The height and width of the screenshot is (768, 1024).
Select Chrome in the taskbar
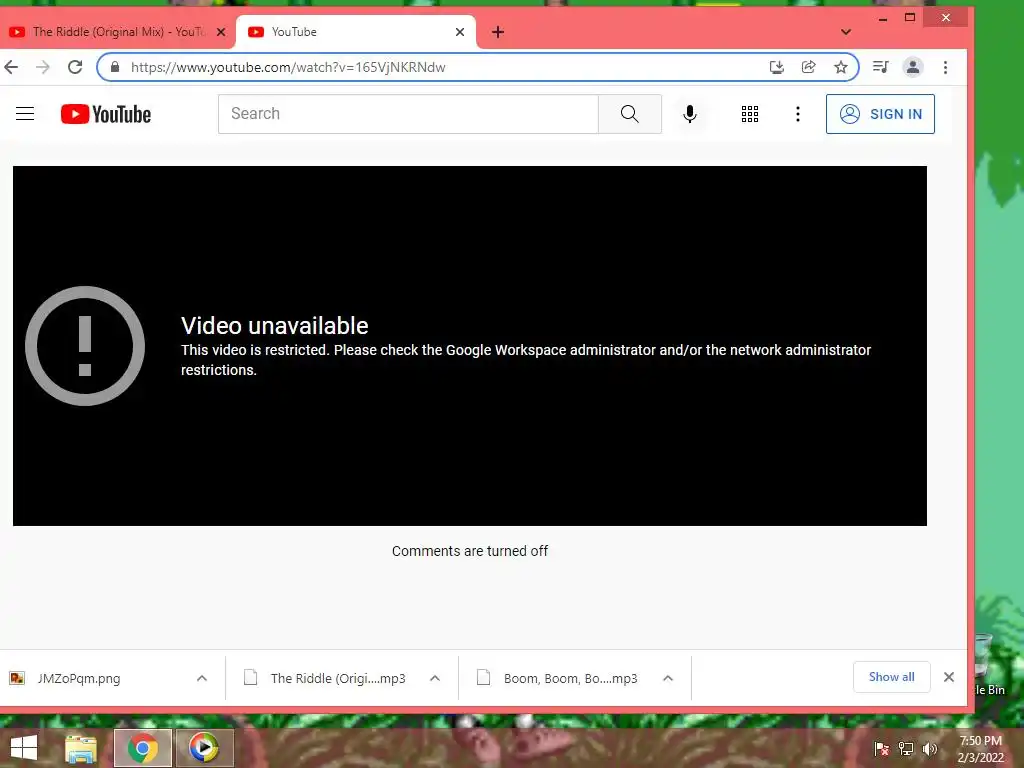pyautogui.click(x=143, y=748)
